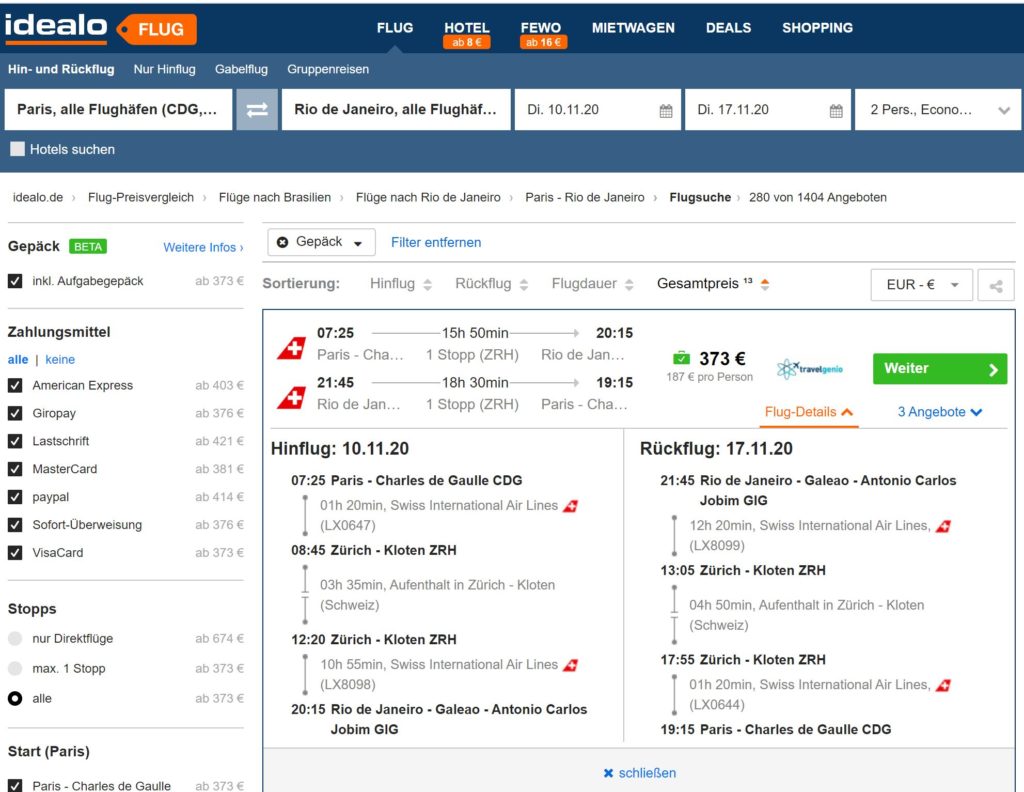Switch to Gabelflug trip type

click(241, 69)
